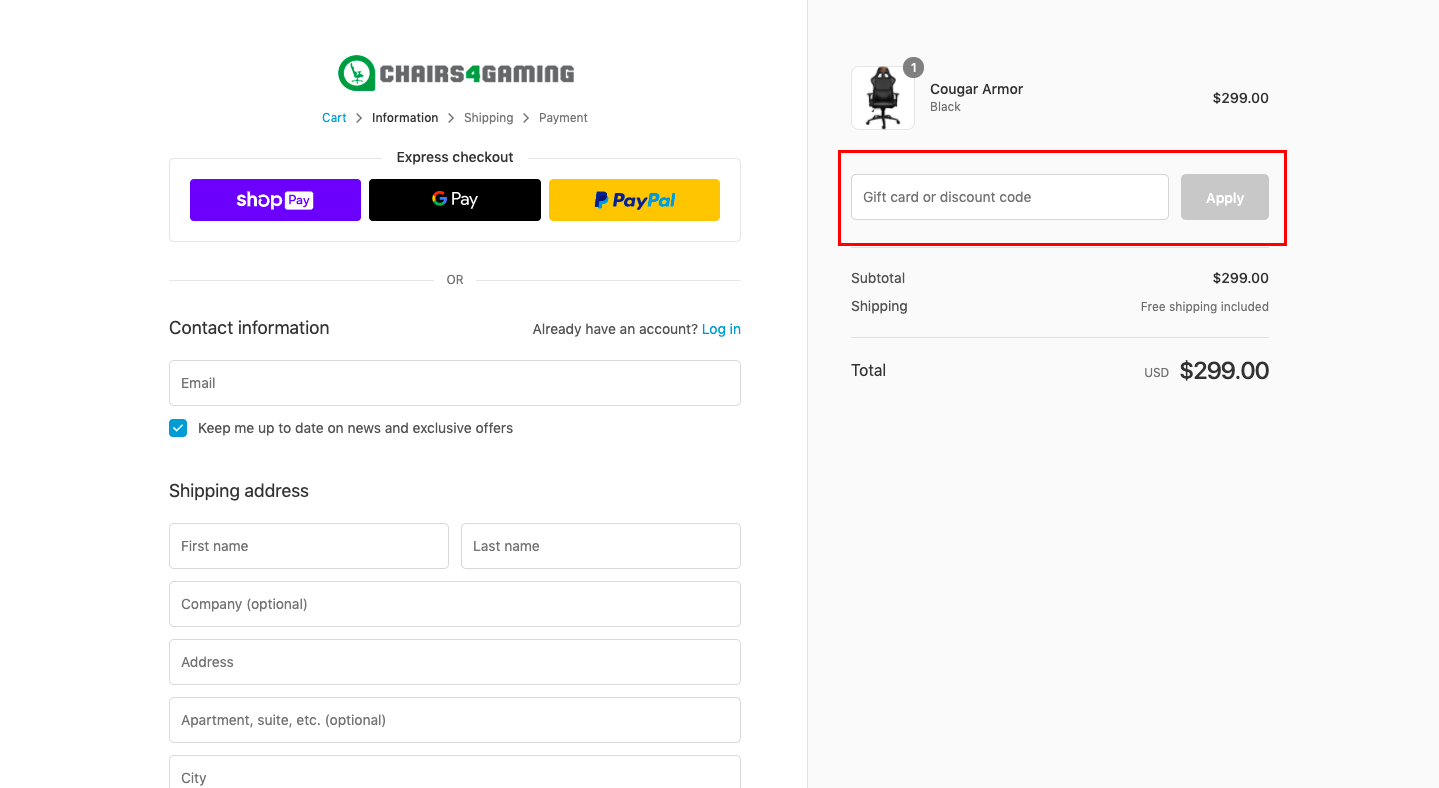The width and height of the screenshot is (1439, 788).
Task: Select the Information breadcrumb step
Action: pyautogui.click(x=405, y=118)
